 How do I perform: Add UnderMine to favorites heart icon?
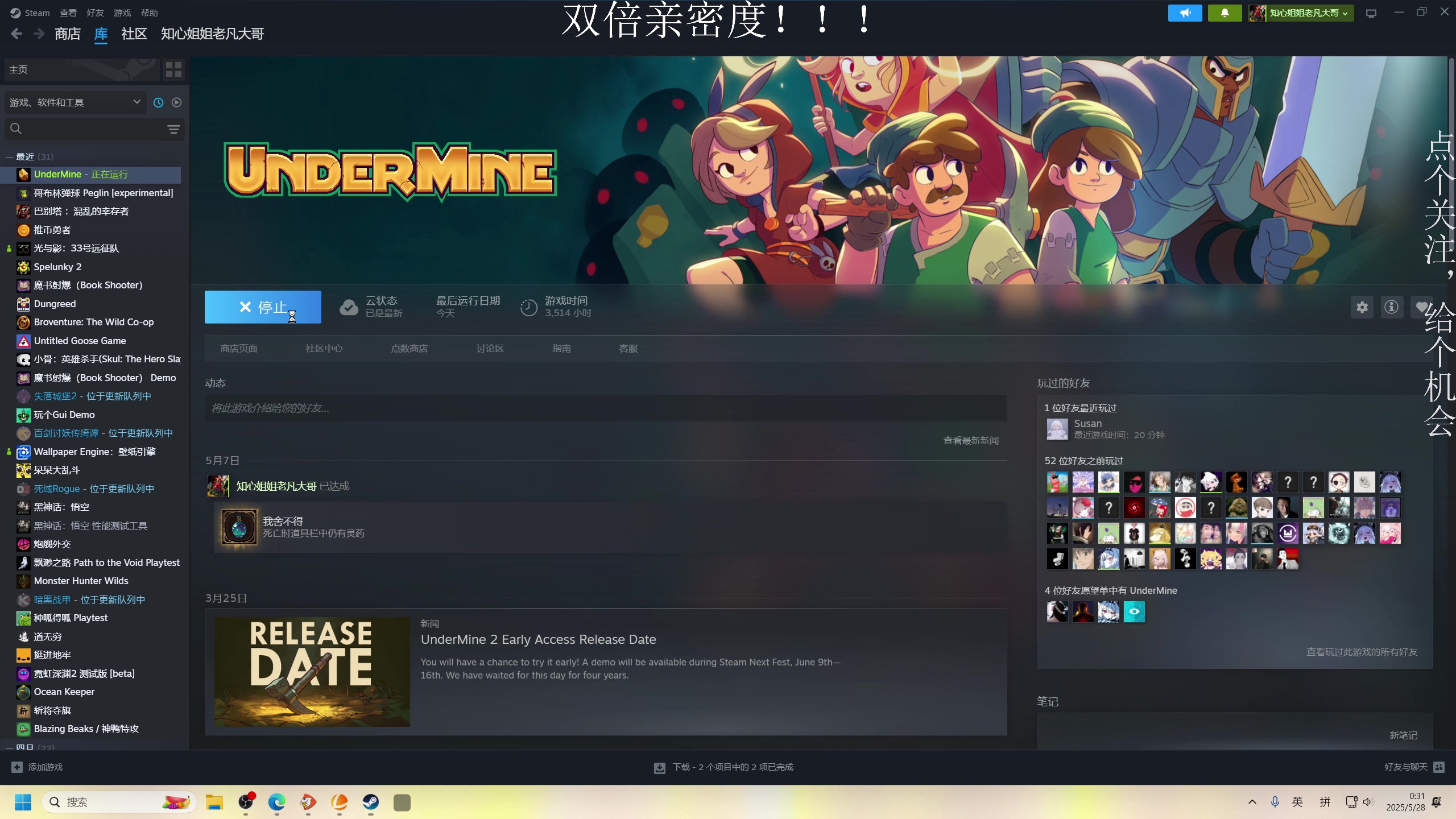coord(1421,307)
